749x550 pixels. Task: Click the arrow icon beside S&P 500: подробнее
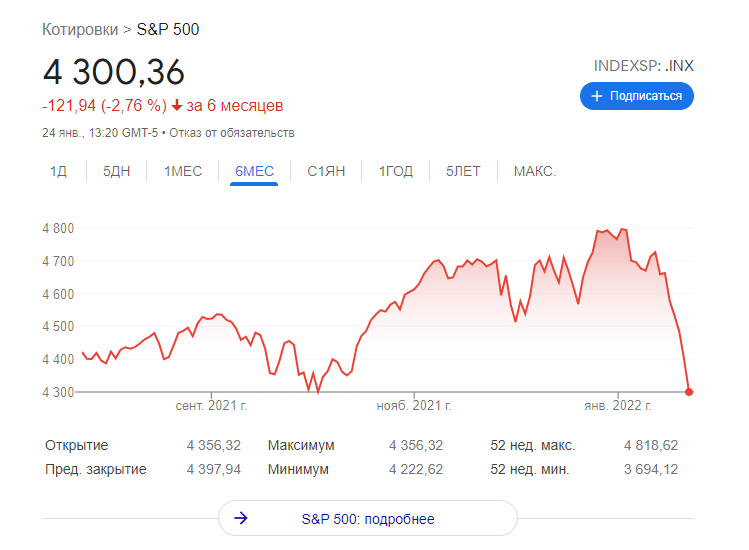[x=240, y=519]
